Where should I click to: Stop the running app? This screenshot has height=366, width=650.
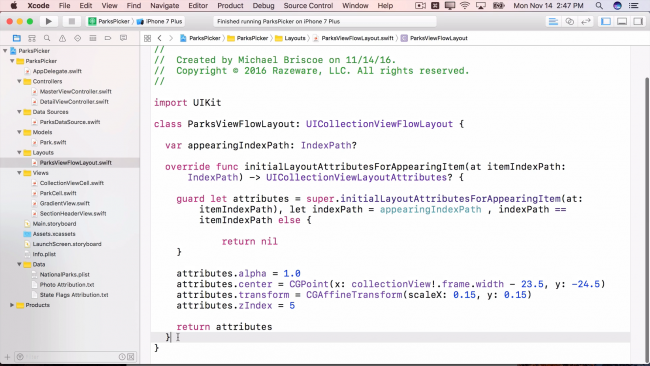71,21
